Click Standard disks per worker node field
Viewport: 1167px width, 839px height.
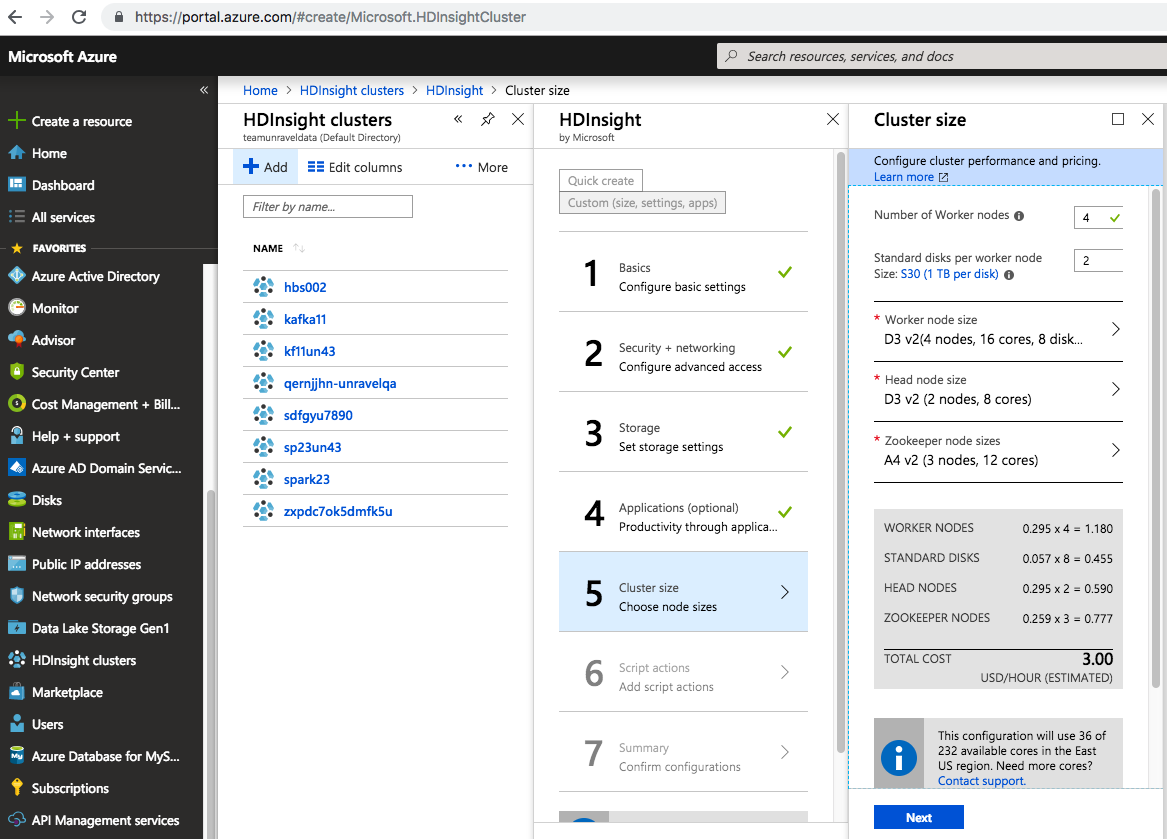click(x=1099, y=261)
